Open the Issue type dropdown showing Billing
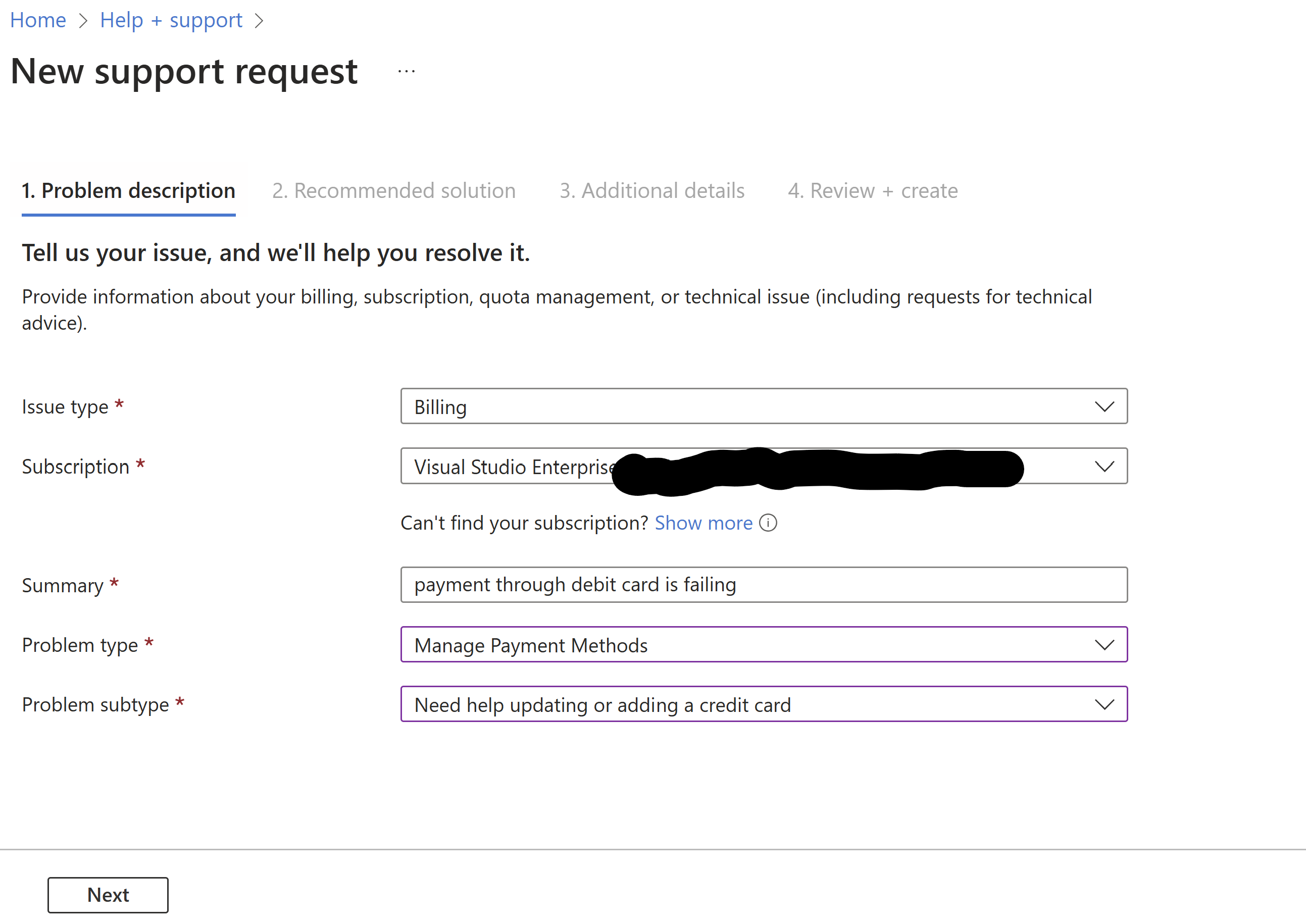The width and height of the screenshot is (1306, 924). pyautogui.click(x=764, y=406)
